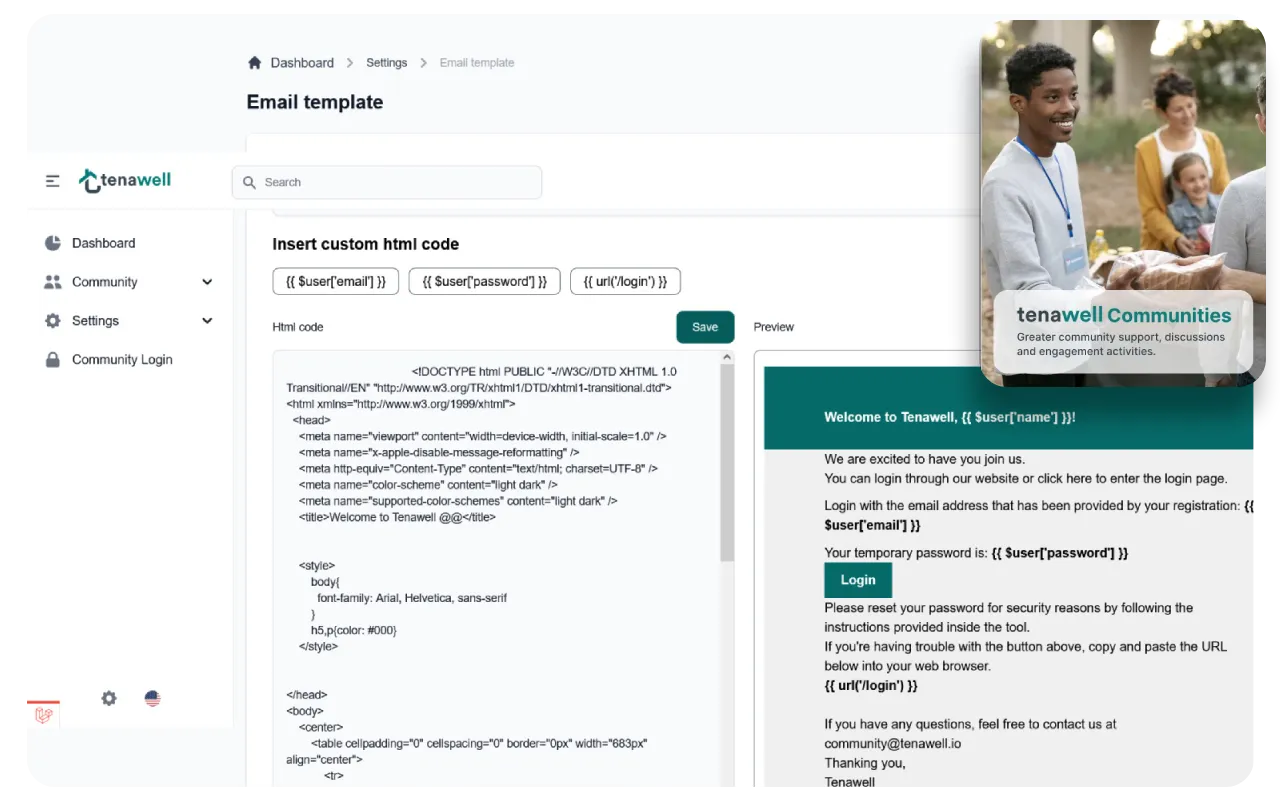
Task: Go to Settings breadcrumb link
Action: [386, 62]
